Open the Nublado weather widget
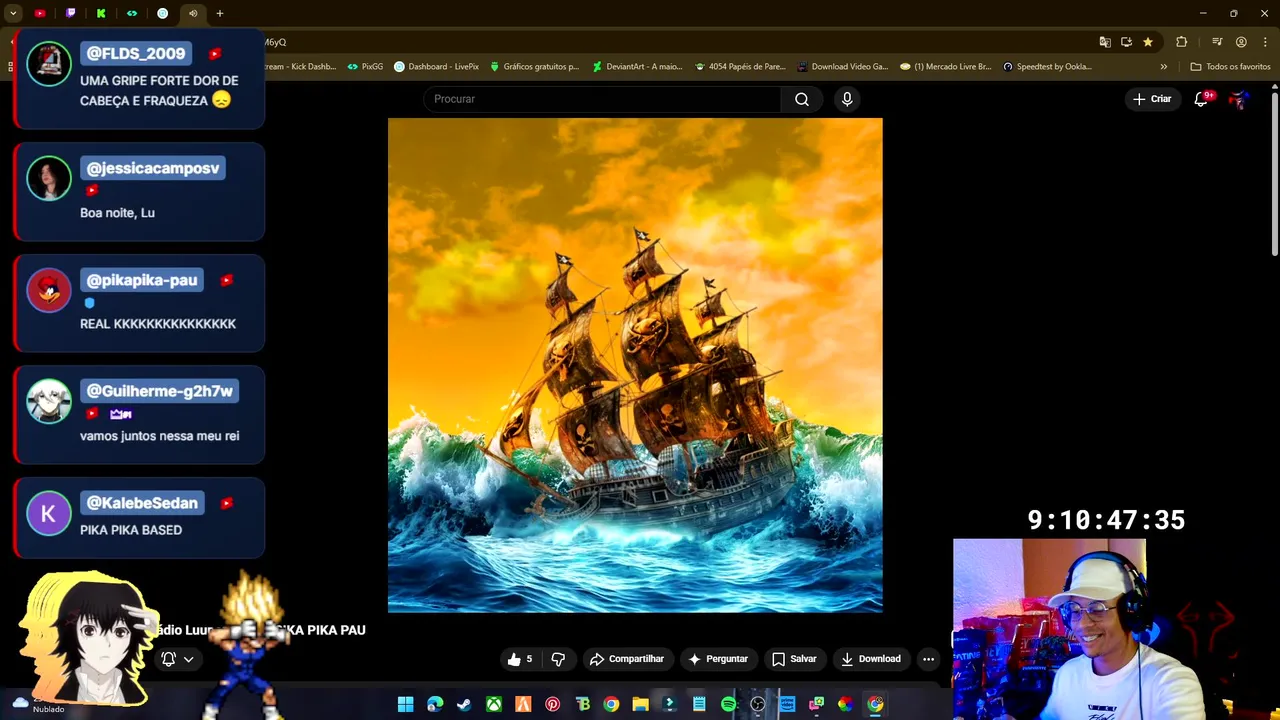The width and height of the screenshot is (1280, 720). tap(40, 704)
